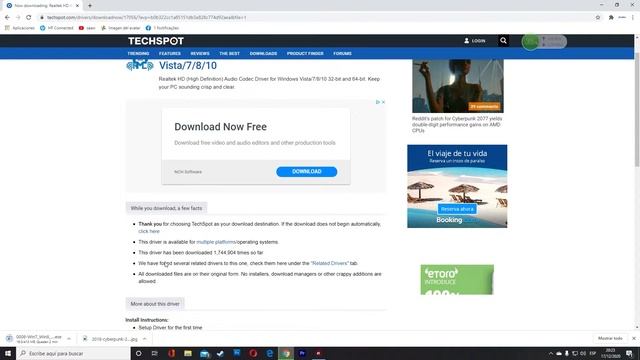Open the Downloads menu item

pos(263,53)
